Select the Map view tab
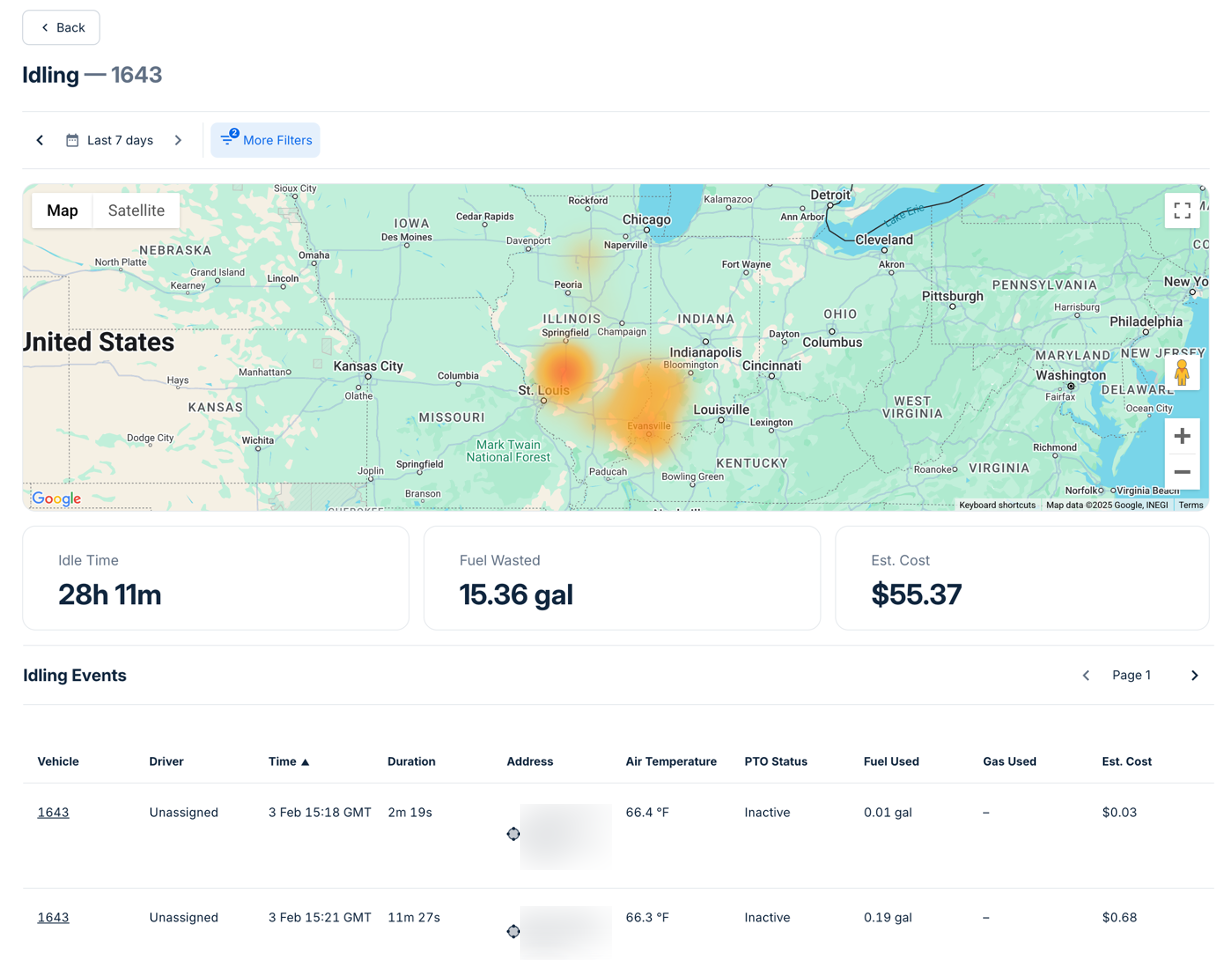This screenshot has width=1232, height=972. click(62, 210)
